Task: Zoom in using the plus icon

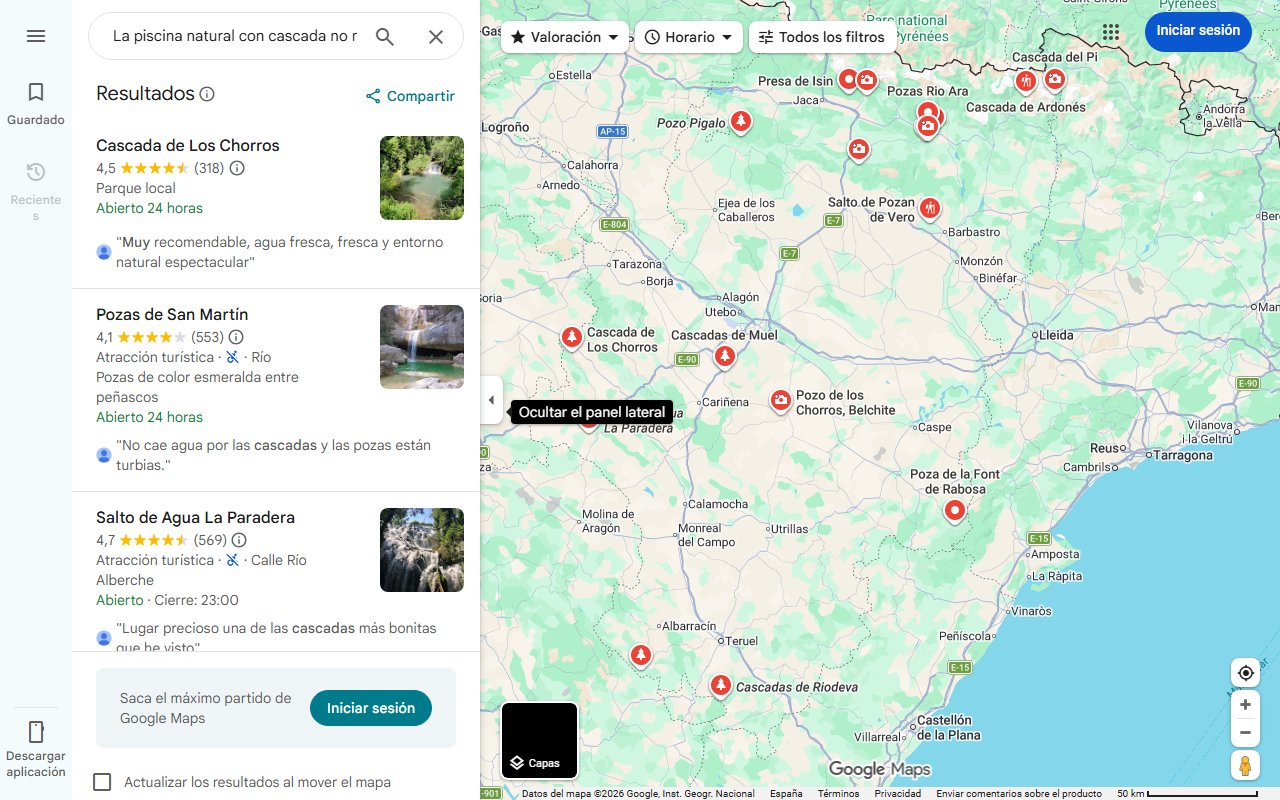Action: [x=1245, y=704]
